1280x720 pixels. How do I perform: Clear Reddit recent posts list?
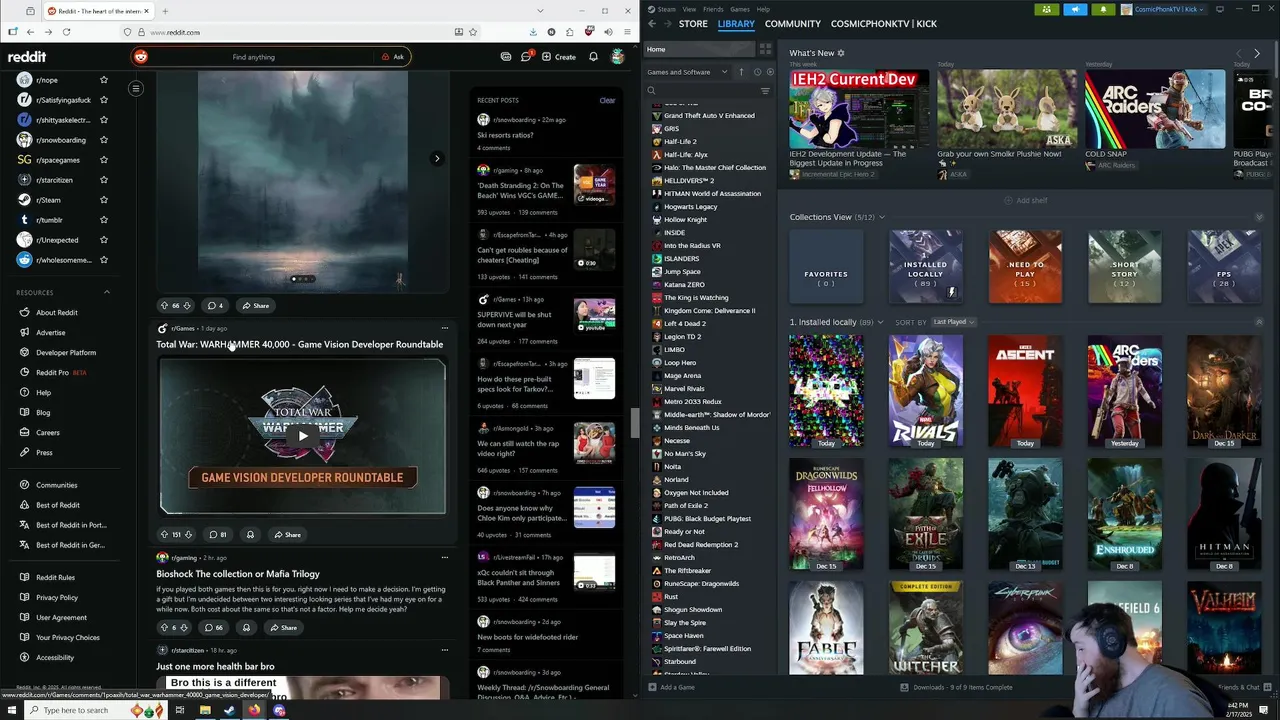tap(607, 100)
